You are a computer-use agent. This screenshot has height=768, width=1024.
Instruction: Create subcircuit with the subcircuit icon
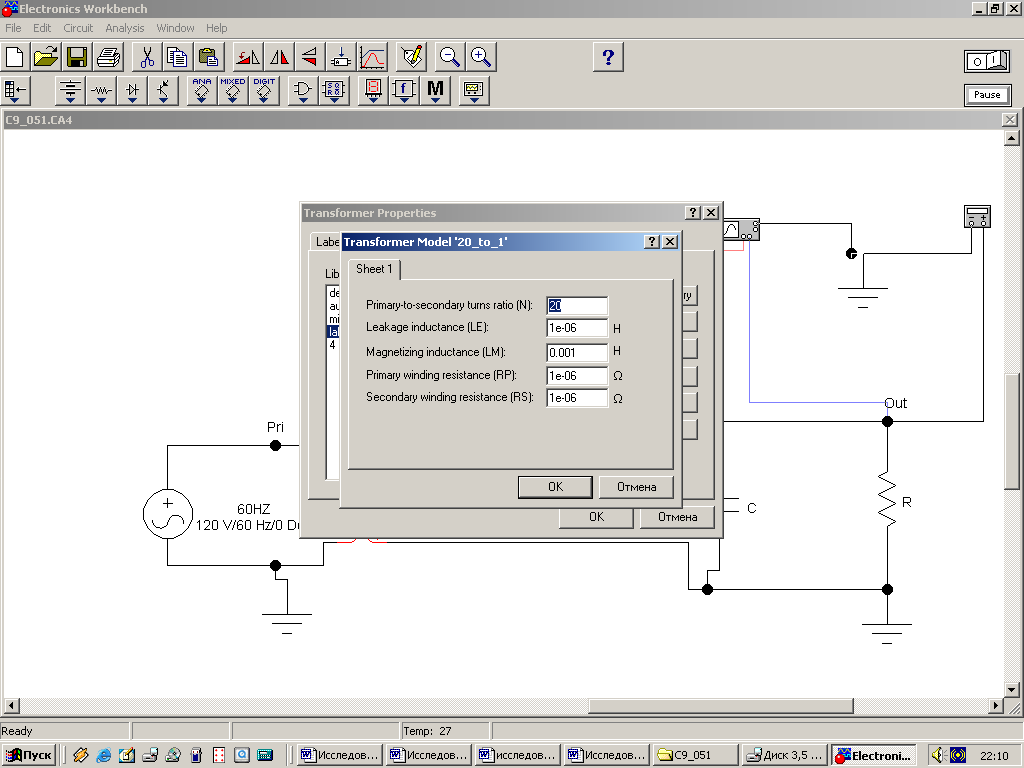coord(341,57)
